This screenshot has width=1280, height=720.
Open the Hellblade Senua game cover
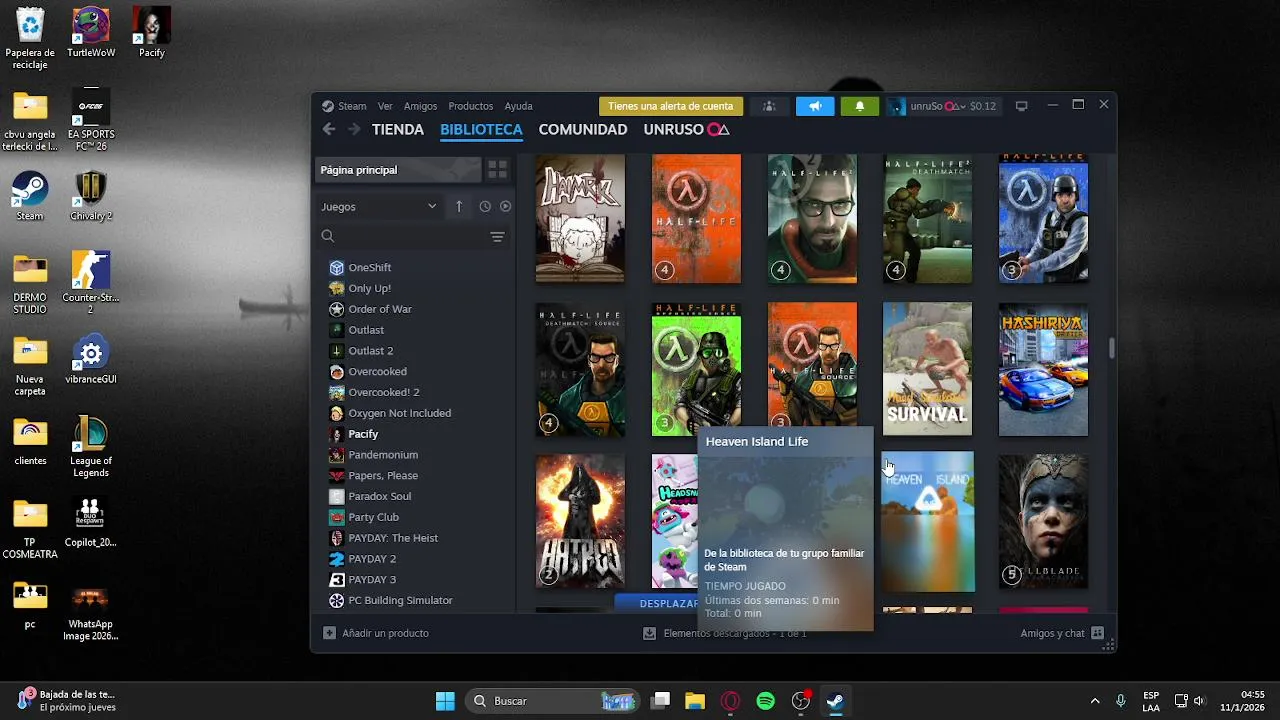pos(1043,522)
